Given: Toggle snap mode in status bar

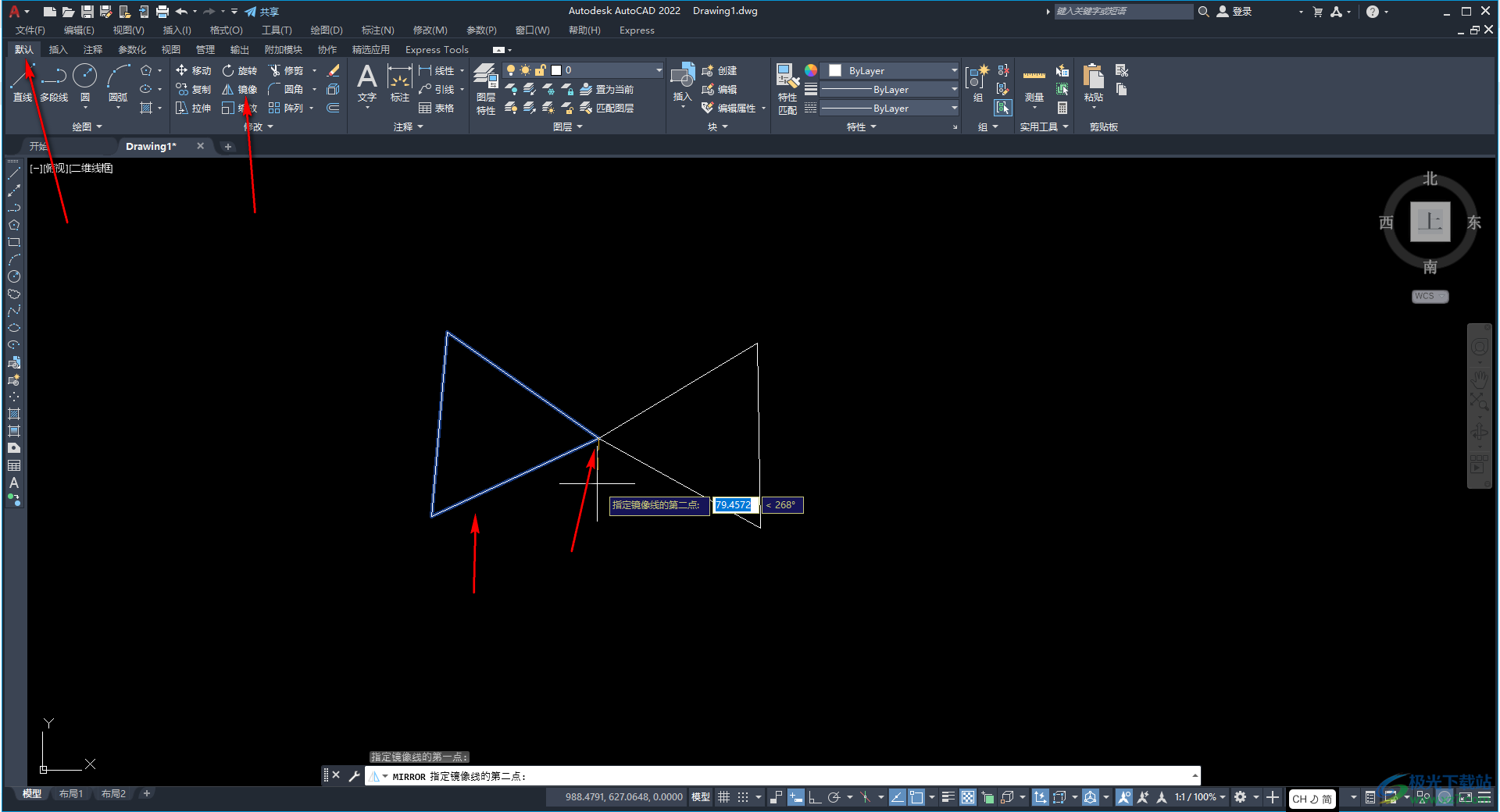Looking at the screenshot, I should (x=743, y=797).
